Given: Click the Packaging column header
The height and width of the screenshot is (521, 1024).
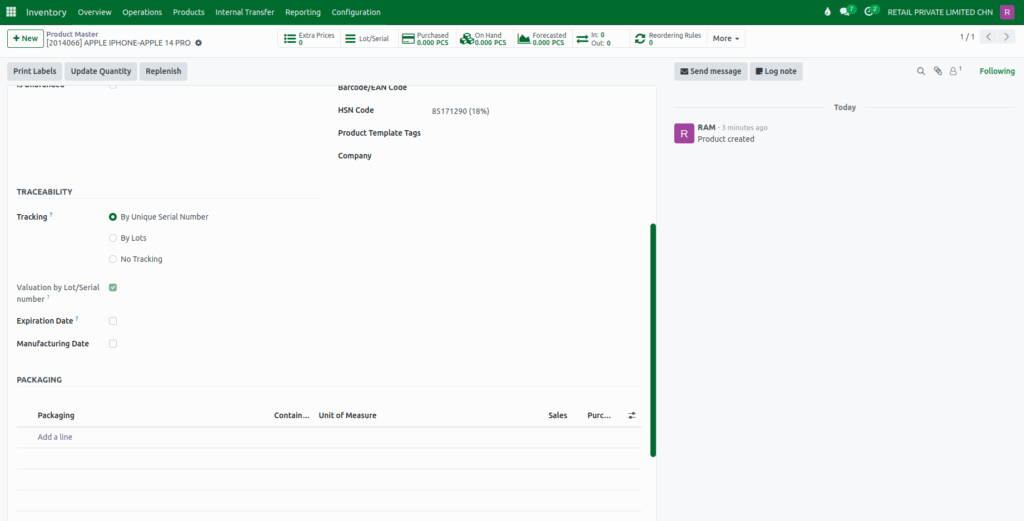Looking at the screenshot, I should click(x=56, y=415).
